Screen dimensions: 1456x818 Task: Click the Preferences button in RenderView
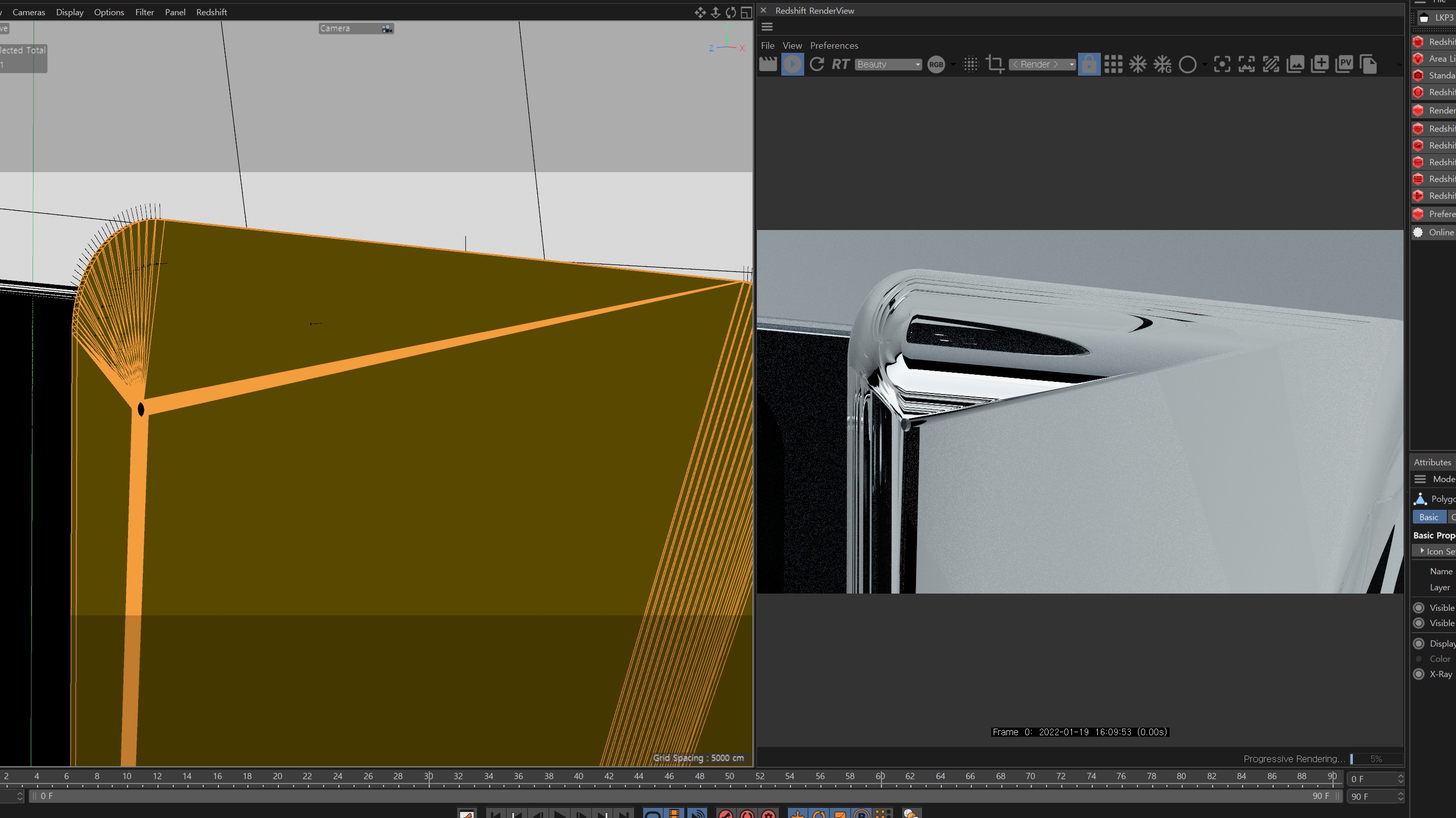[832, 45]
